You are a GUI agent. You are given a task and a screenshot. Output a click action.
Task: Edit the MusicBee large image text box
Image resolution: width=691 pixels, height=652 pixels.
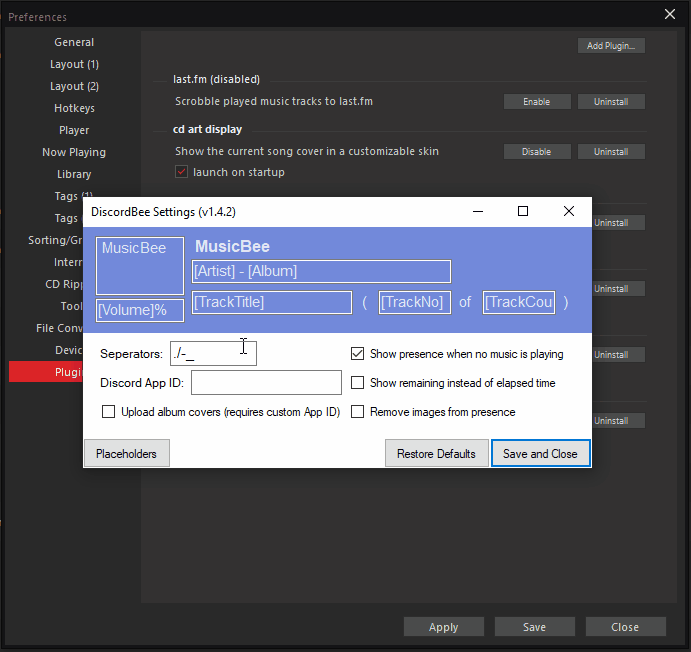tap(140, 266)
